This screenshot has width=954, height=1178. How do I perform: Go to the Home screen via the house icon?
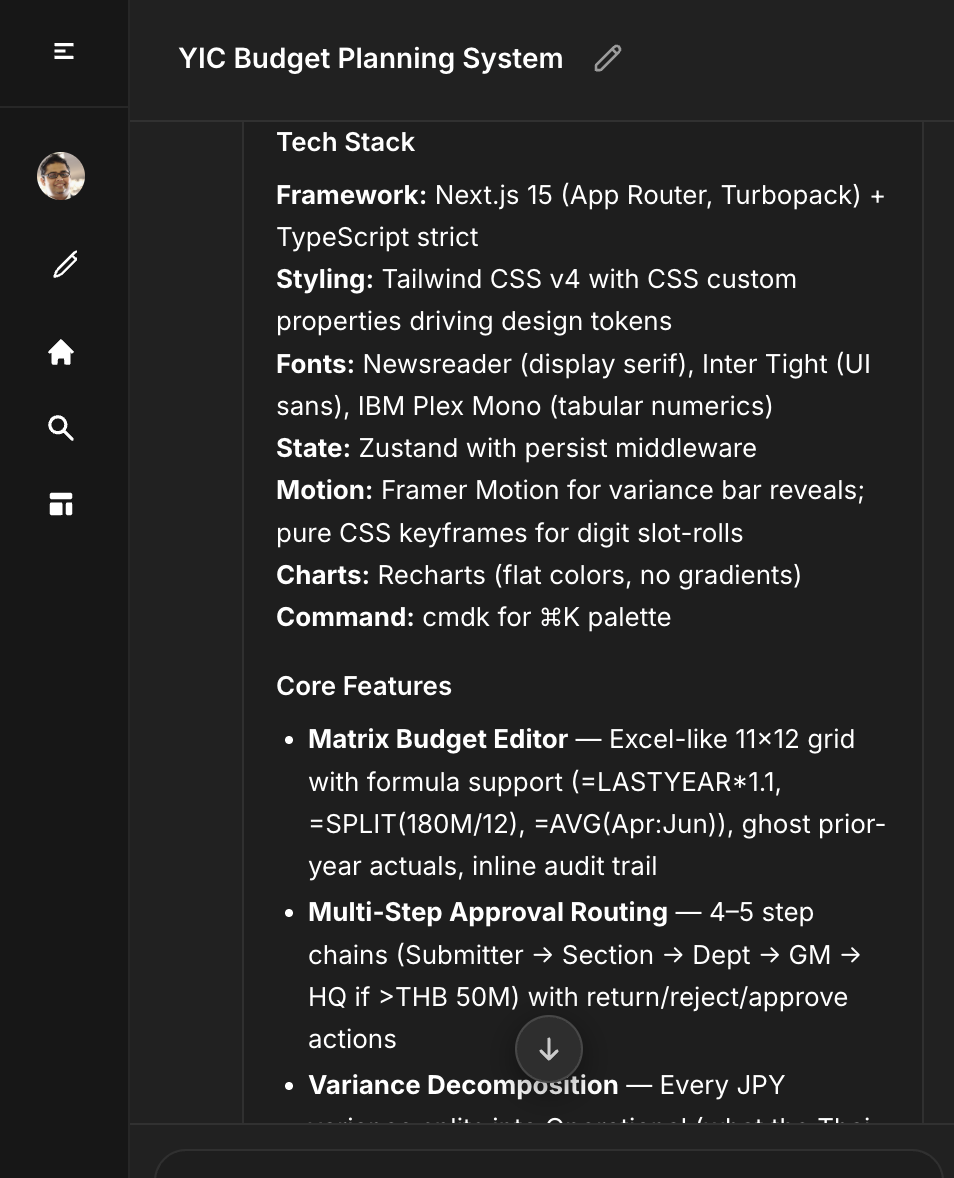pos(61,352)
